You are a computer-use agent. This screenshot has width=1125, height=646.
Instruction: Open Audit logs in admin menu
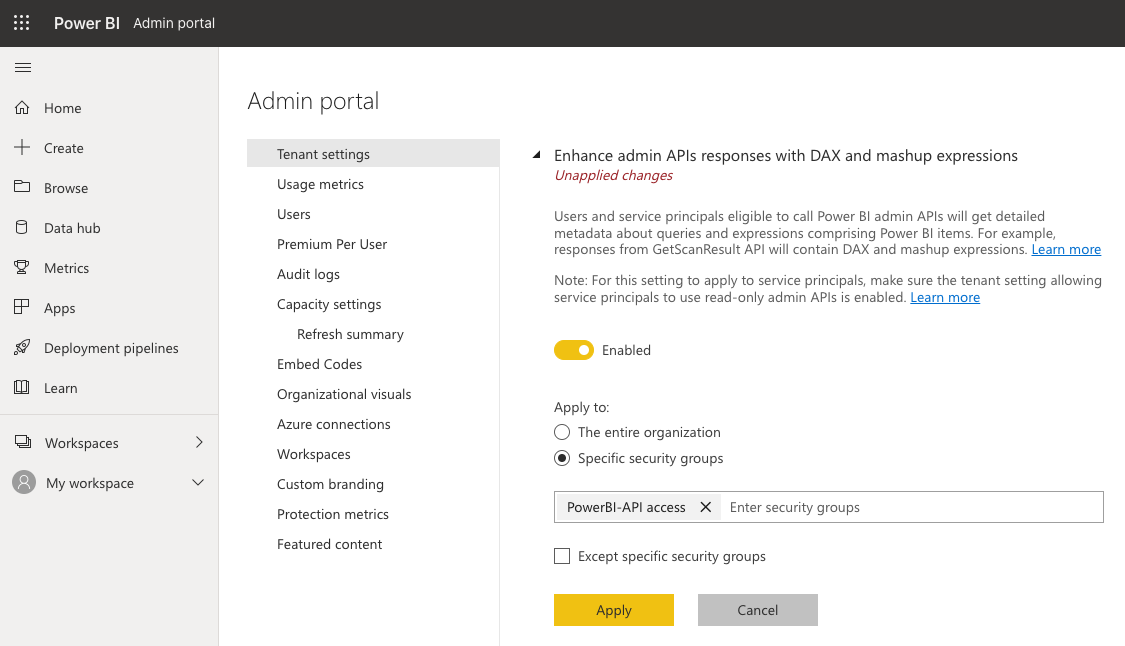308,274
